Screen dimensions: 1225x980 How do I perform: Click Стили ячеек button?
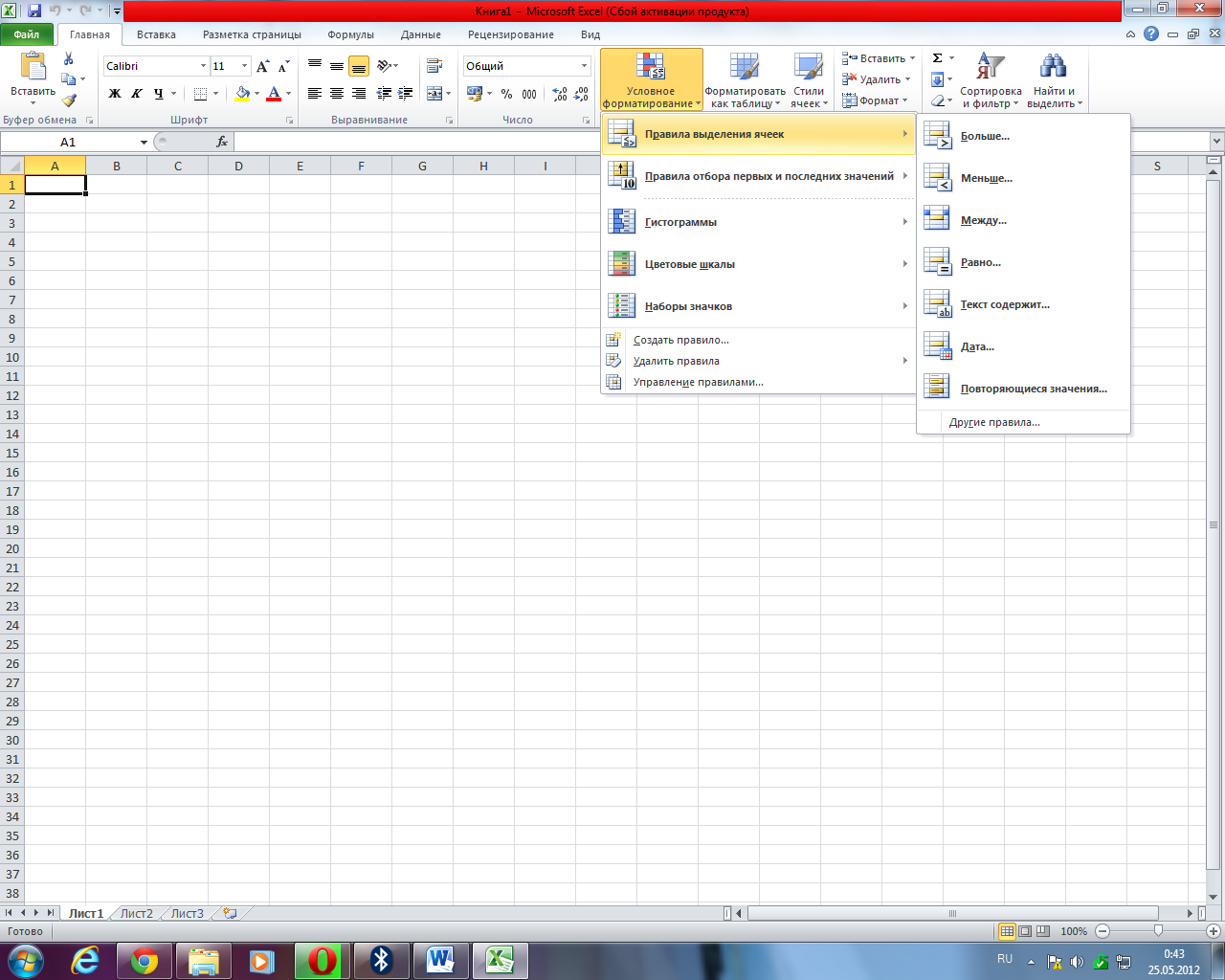809,80
